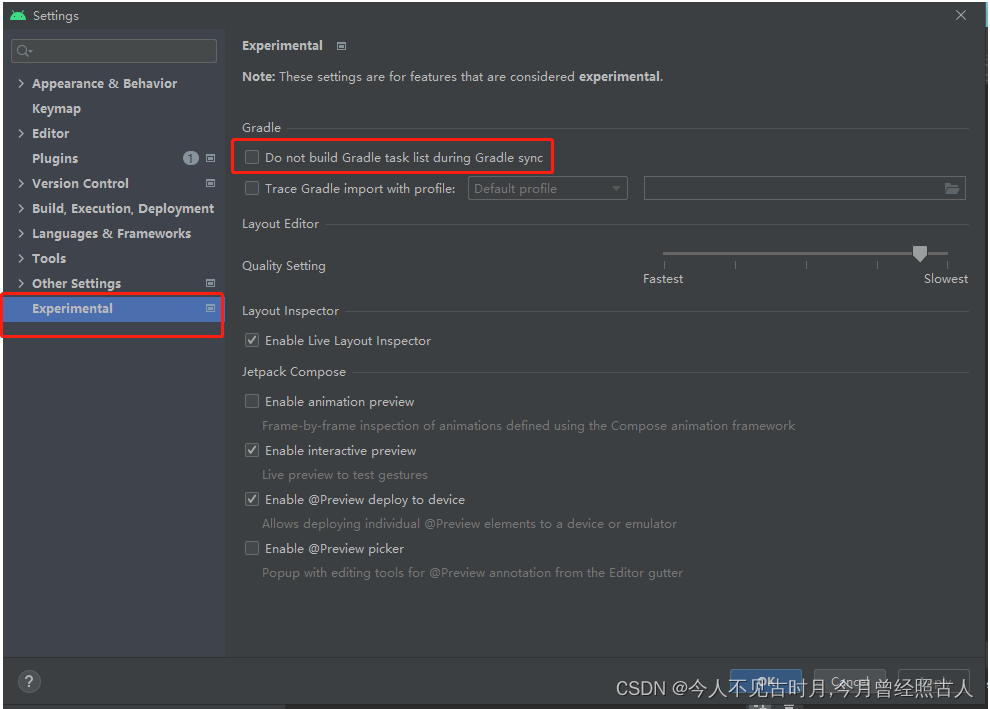990x709 pixels.
Task: Click the settings search field
Action: pyautogui.click(x=113, y=50)
